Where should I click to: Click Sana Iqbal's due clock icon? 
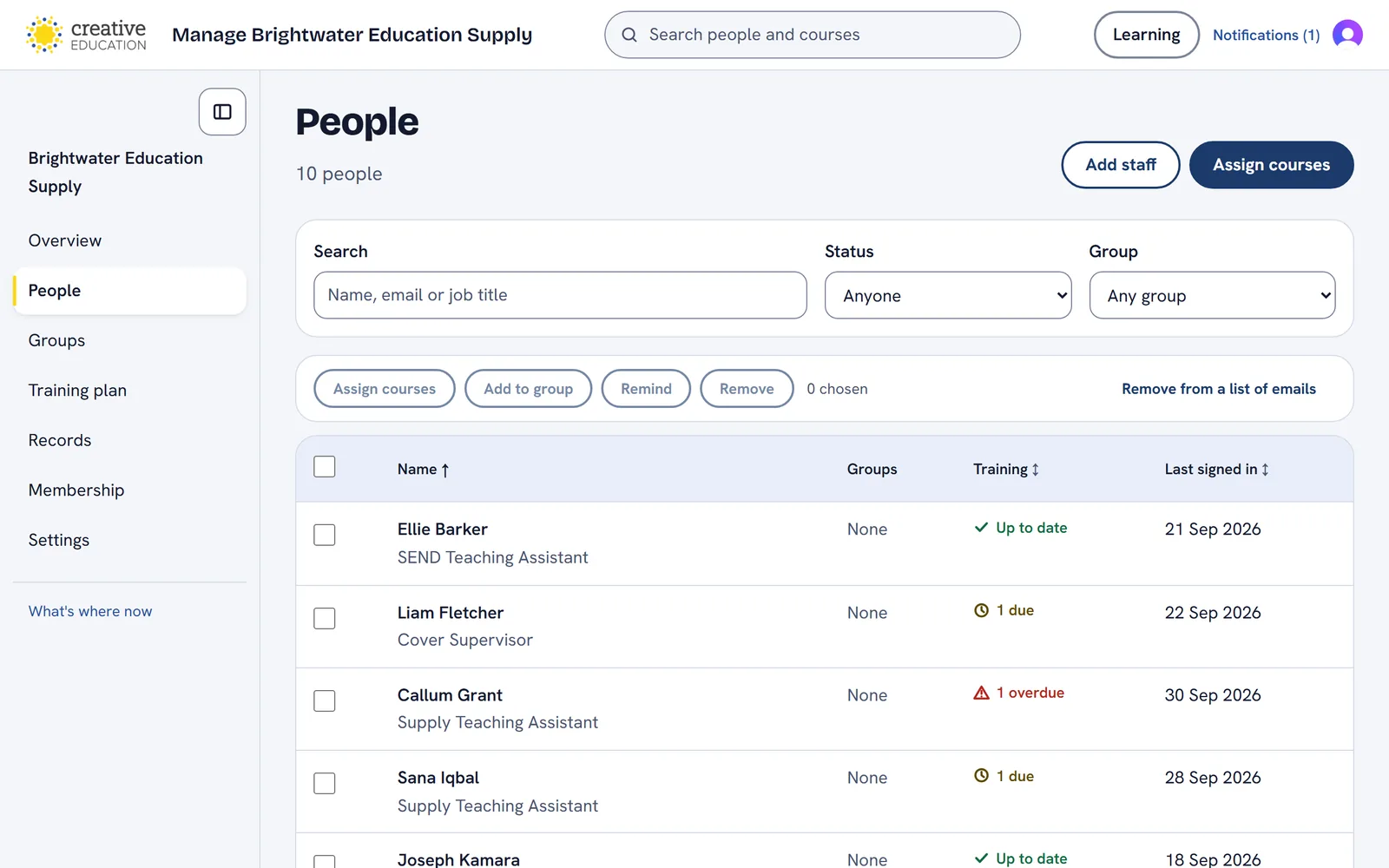(x=981, y=776)
